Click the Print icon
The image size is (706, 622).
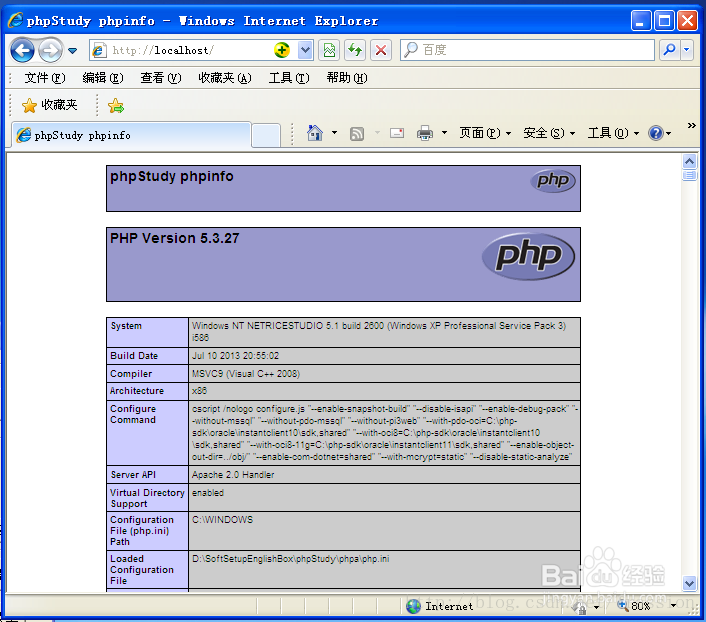coord(425,133)
